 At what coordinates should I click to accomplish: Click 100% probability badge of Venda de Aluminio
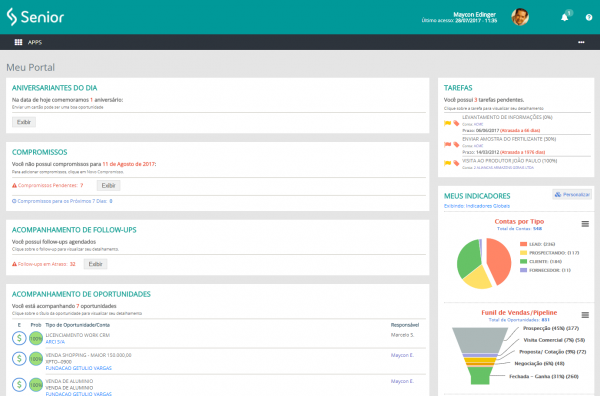[x=36, y=385]
